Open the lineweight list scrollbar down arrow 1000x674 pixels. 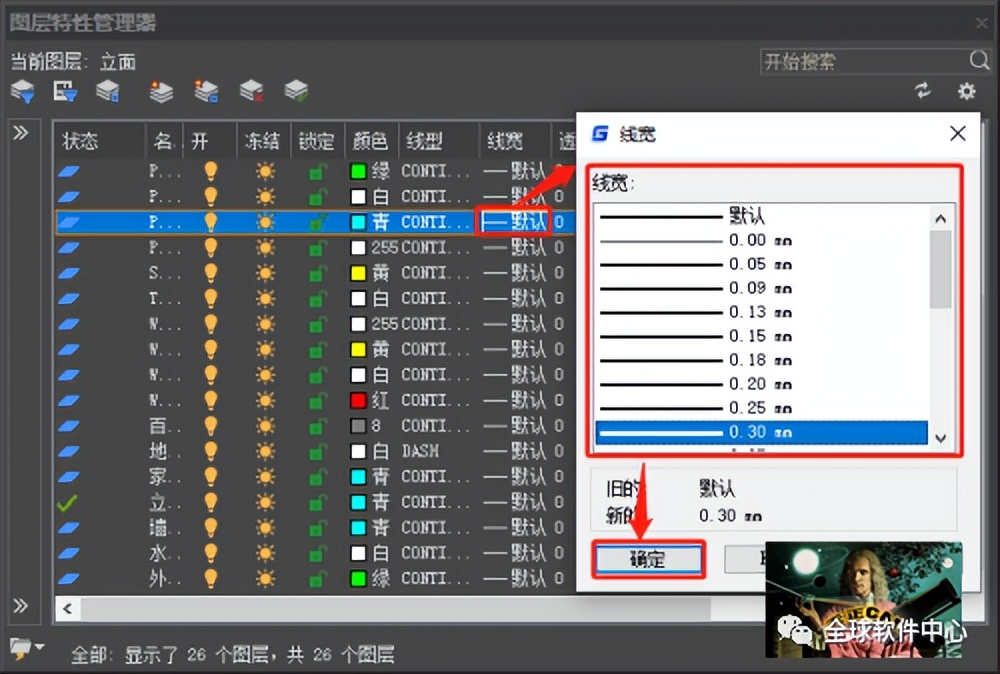[940, 439]
